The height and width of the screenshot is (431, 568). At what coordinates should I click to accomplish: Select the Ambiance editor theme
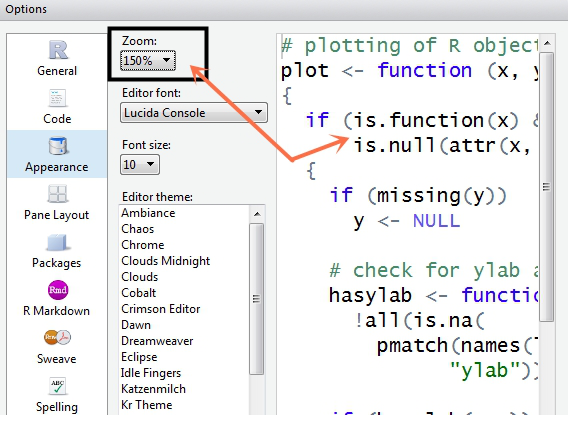click(148, 213)
